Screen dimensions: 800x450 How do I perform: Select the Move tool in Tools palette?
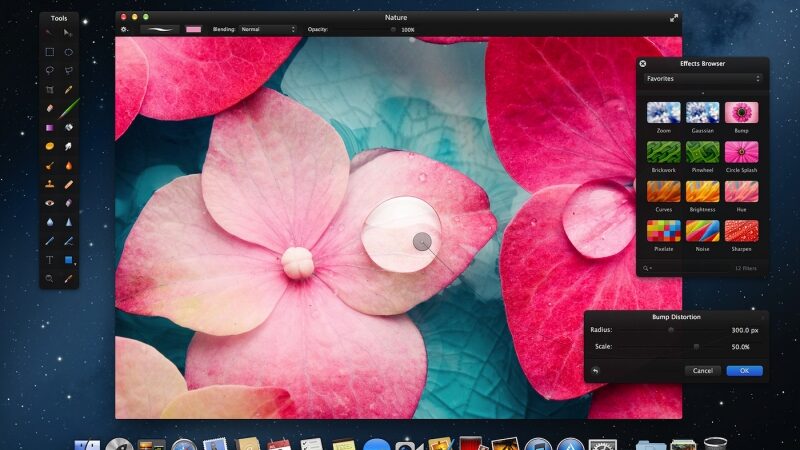click(x=68, y=33)
